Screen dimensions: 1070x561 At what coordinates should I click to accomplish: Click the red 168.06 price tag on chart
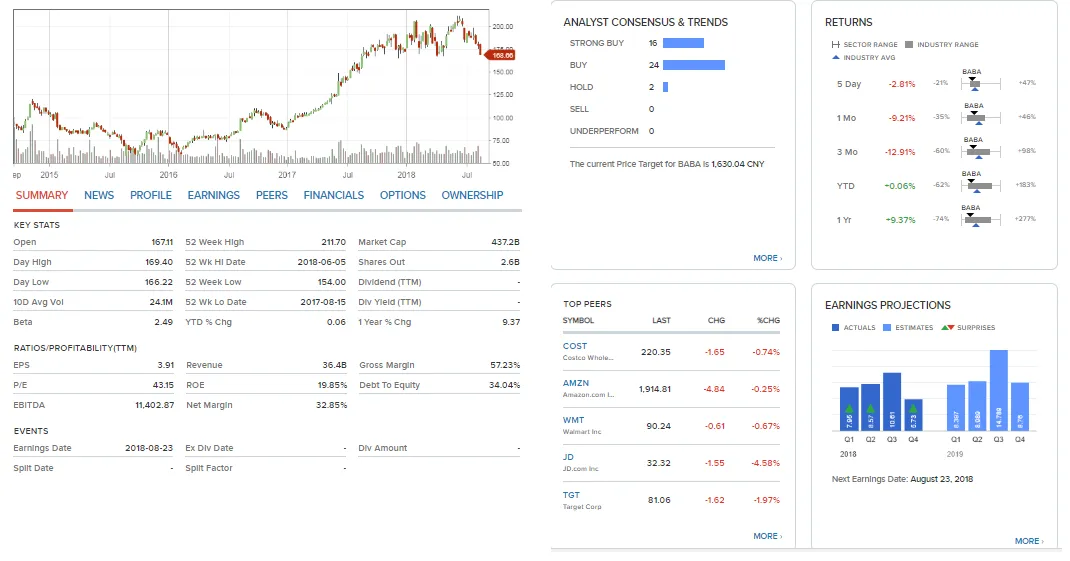pyautogui.click(x=500, y=55)
